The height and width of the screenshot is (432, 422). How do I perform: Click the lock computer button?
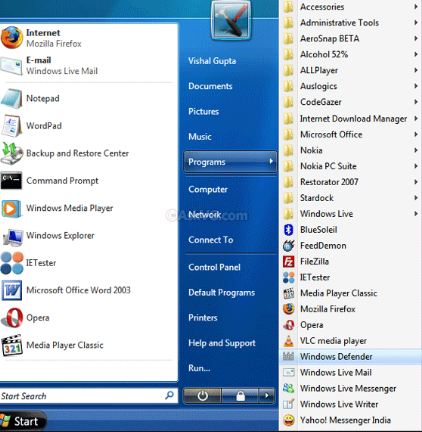(240, 396)
